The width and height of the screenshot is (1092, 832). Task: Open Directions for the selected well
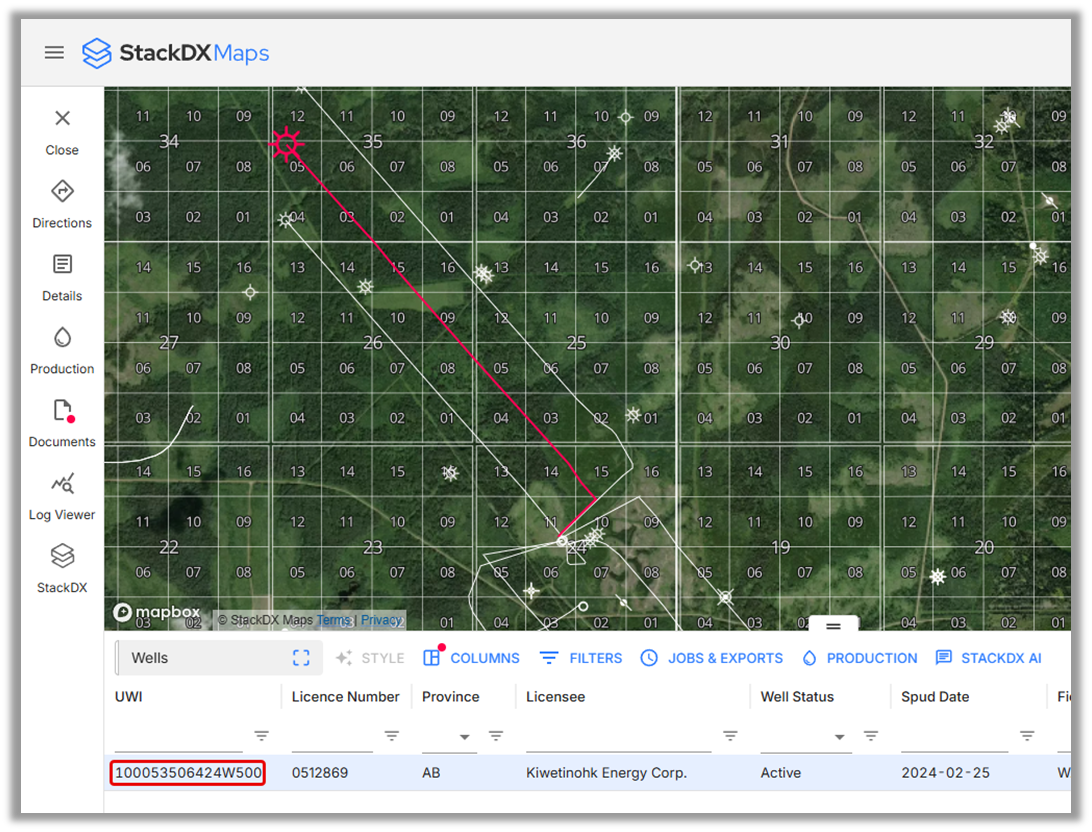tap(62, 192)
